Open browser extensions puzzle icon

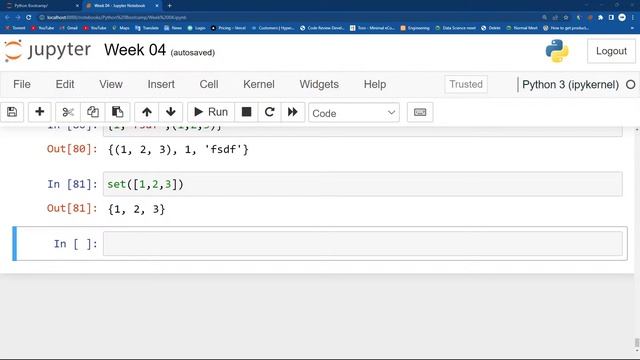600,17
